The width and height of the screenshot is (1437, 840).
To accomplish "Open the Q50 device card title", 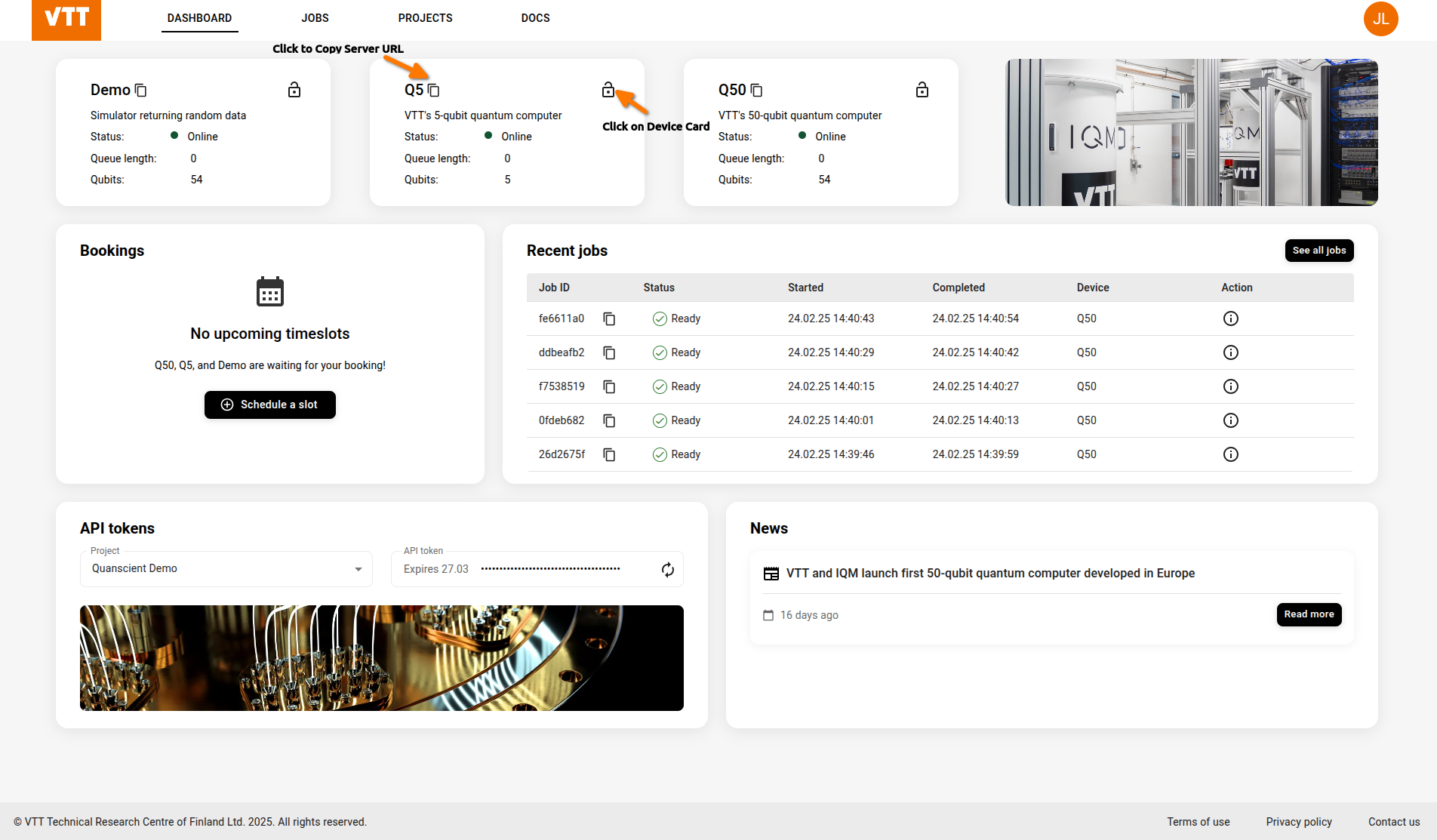I will 732,90.
